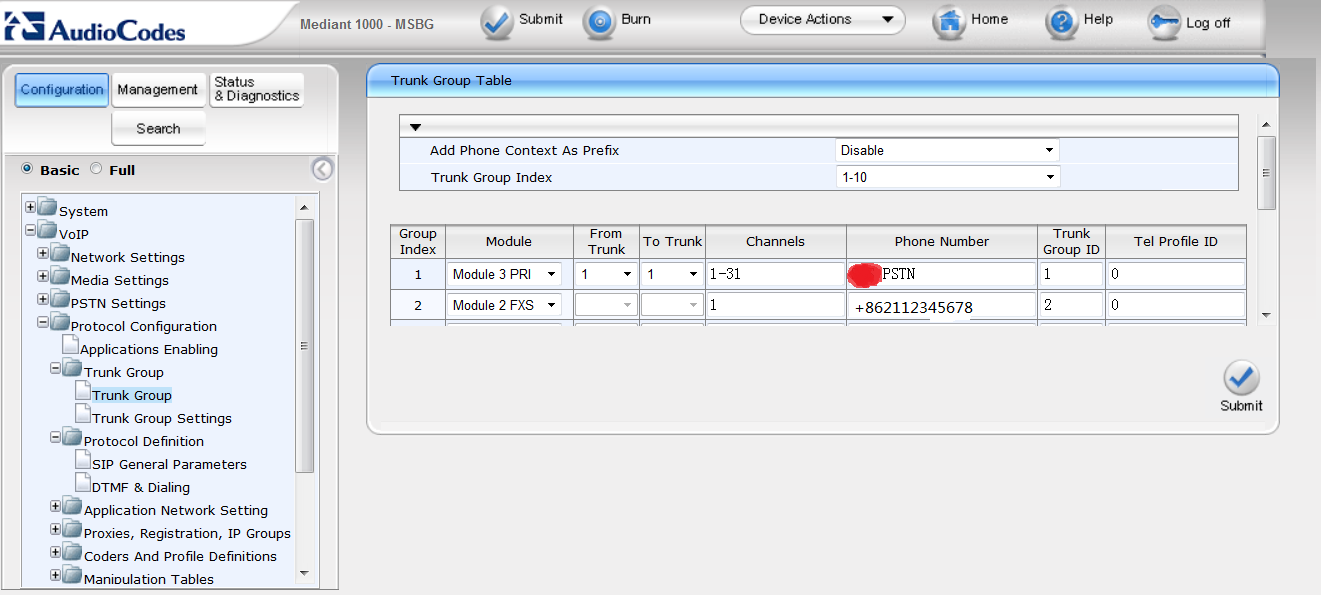Click Trunk Group ID field with 1
The height and width of the screenshot is (595, 1321).
[1071, 274]
